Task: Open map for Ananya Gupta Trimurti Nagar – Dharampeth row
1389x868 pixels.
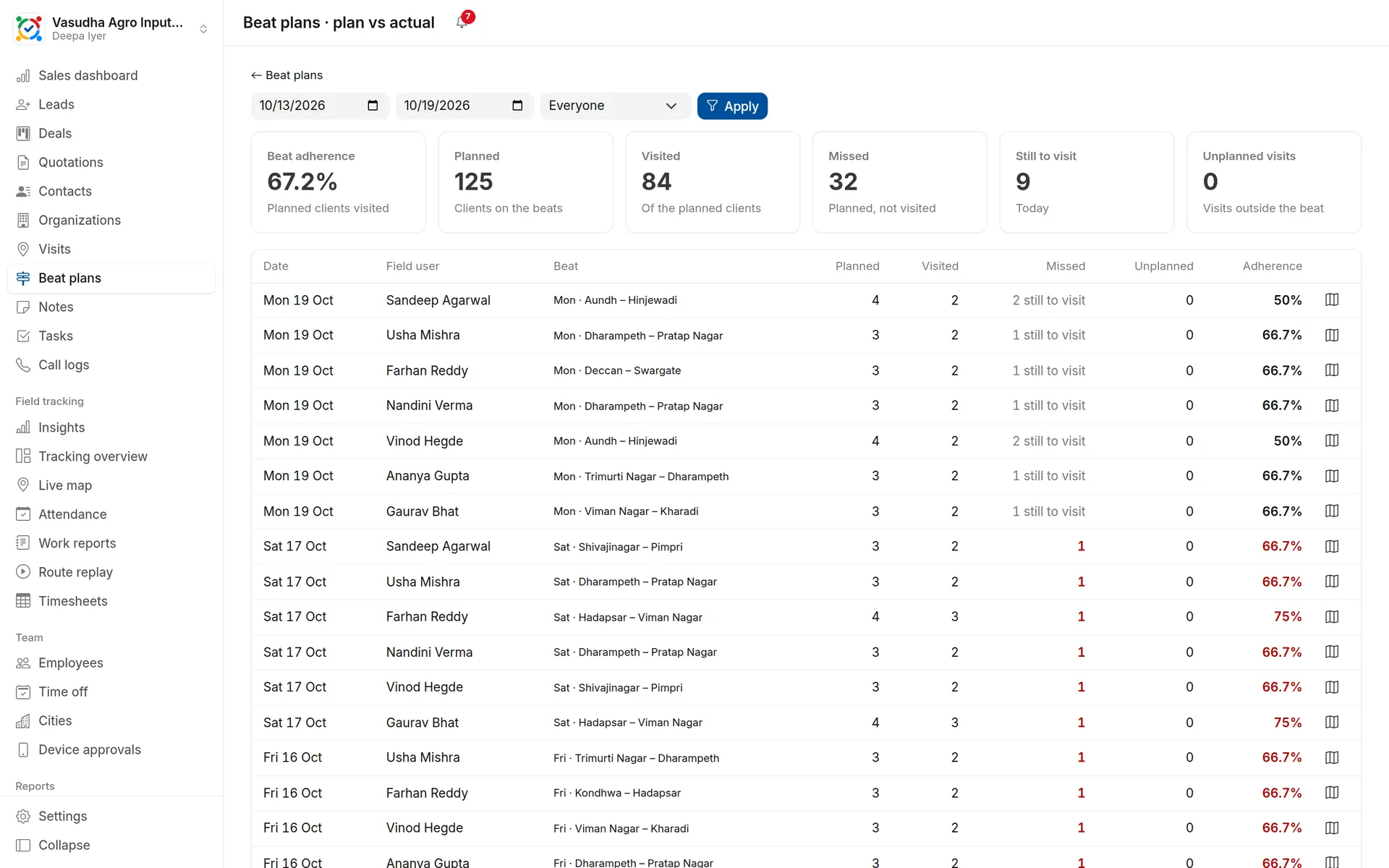Action: click(1332, 476)
